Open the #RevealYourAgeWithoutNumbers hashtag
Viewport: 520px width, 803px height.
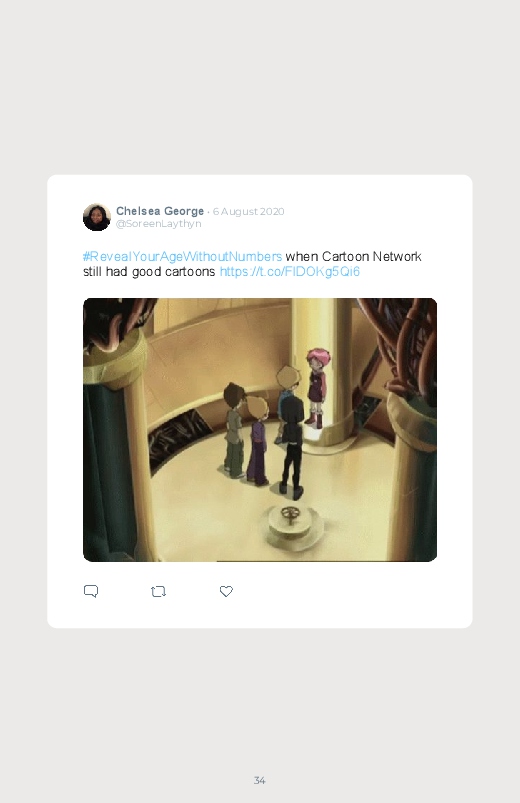click(182, 256)
